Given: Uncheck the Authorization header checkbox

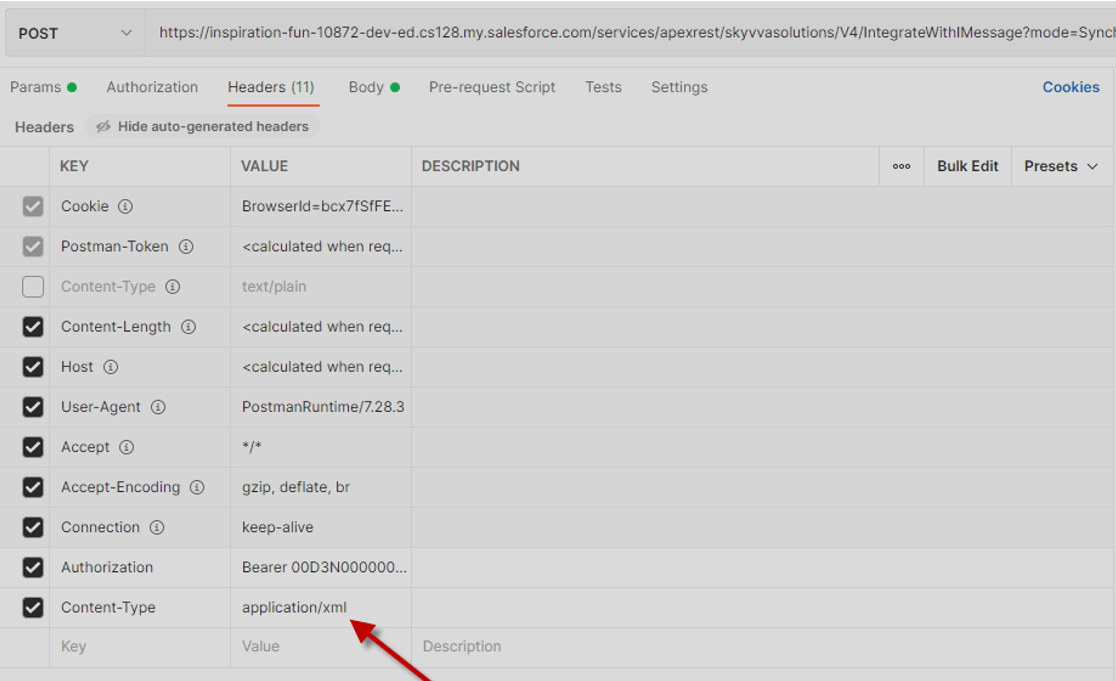Looking at the screenshot, I should 33,567.
